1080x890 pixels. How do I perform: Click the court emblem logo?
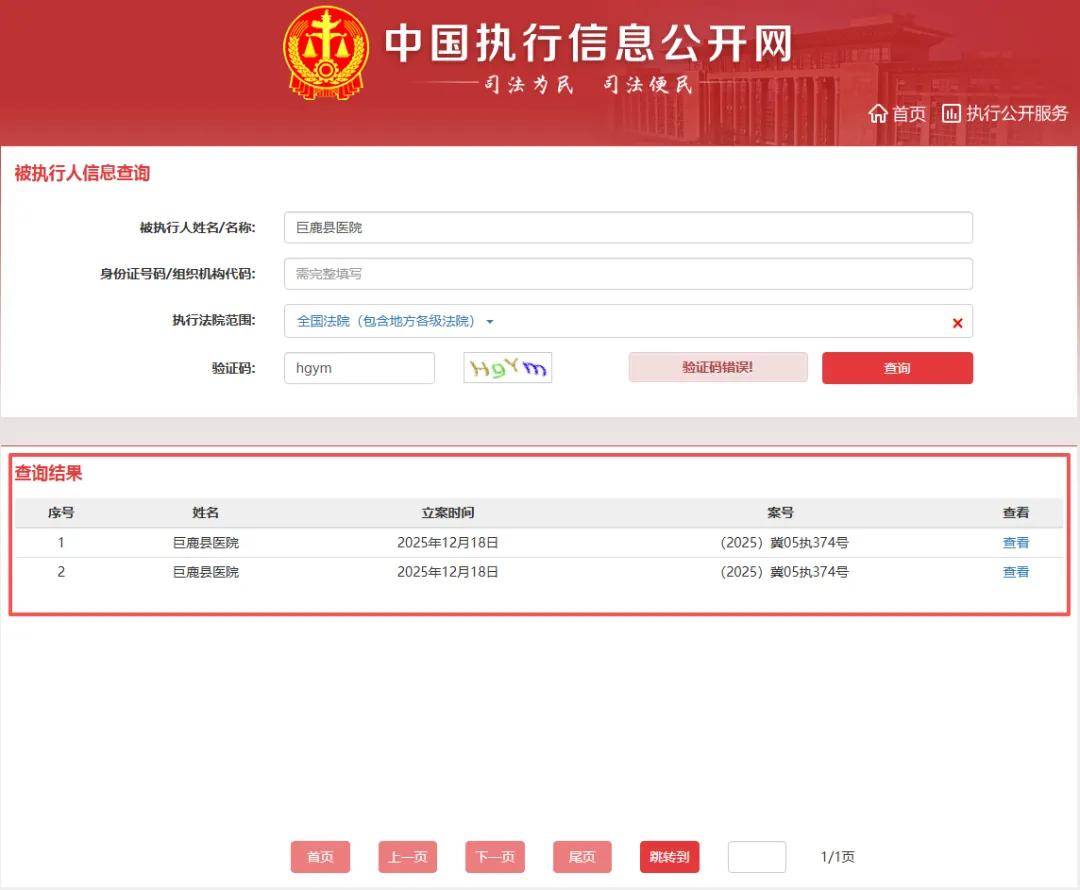click(326, 53)
